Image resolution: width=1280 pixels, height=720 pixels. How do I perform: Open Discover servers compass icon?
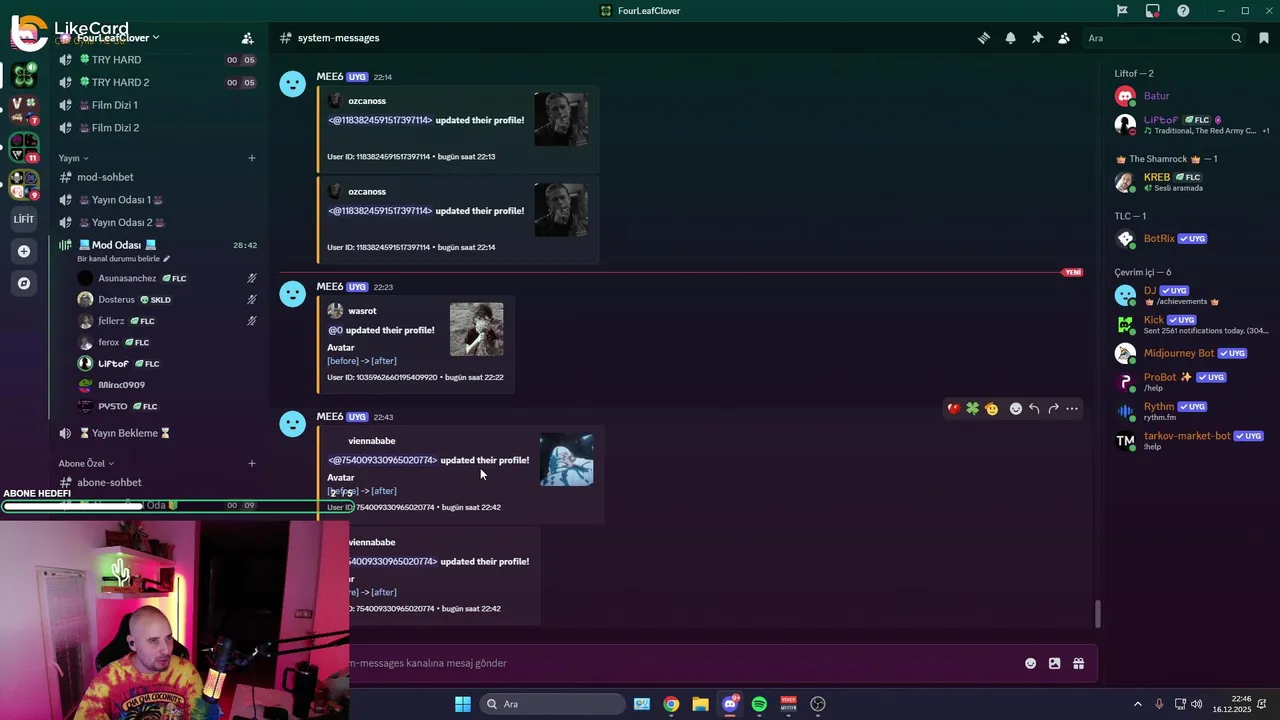click(x=24, y=283)
